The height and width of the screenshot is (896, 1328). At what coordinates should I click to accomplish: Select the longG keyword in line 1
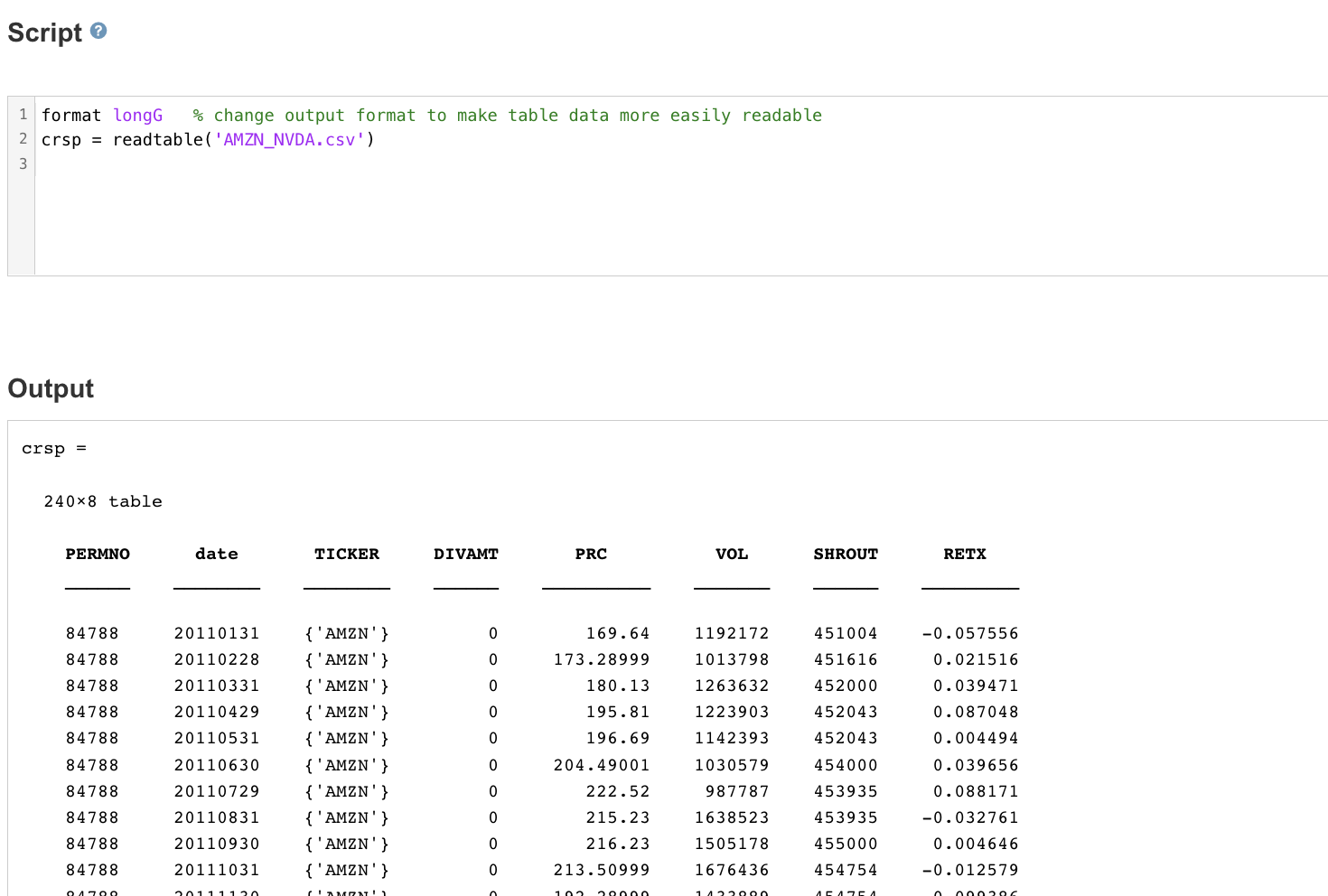[x=137, y=115]
